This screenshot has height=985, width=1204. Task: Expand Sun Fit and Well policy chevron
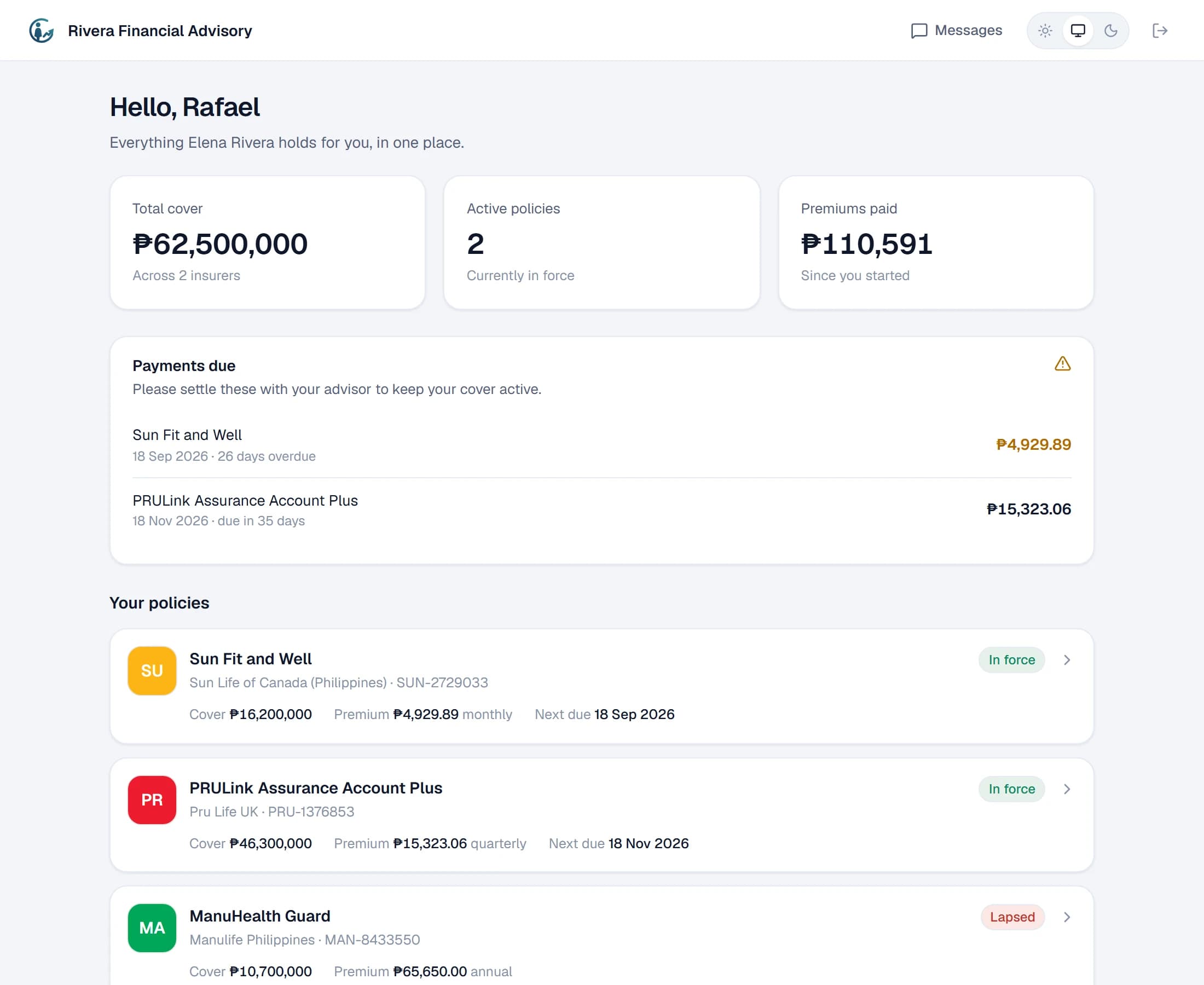pos(1067,660)
